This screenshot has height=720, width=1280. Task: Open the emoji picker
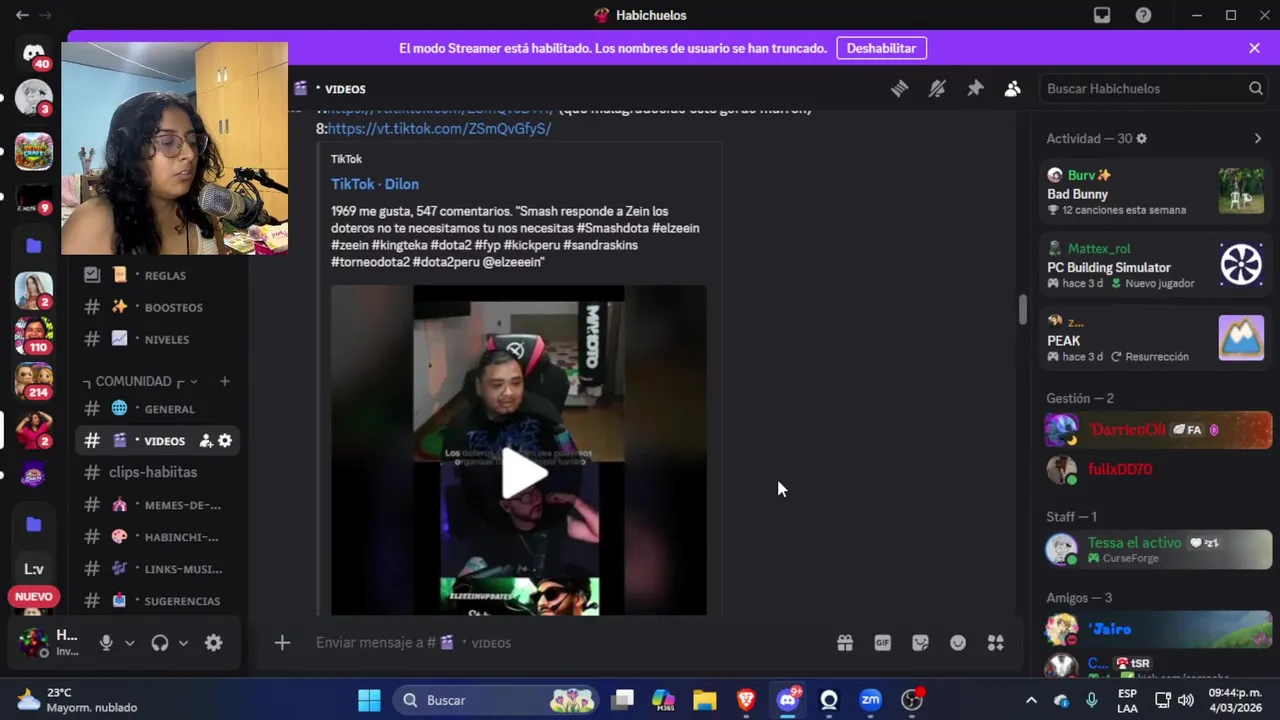(958, 643)
